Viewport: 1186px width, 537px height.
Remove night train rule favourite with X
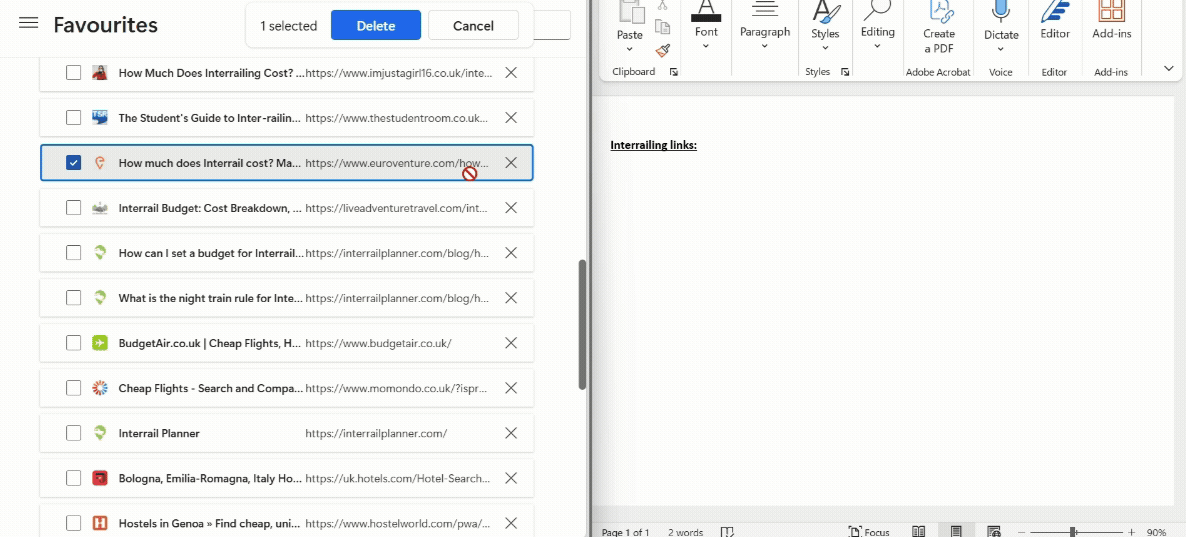coord(511,298)
